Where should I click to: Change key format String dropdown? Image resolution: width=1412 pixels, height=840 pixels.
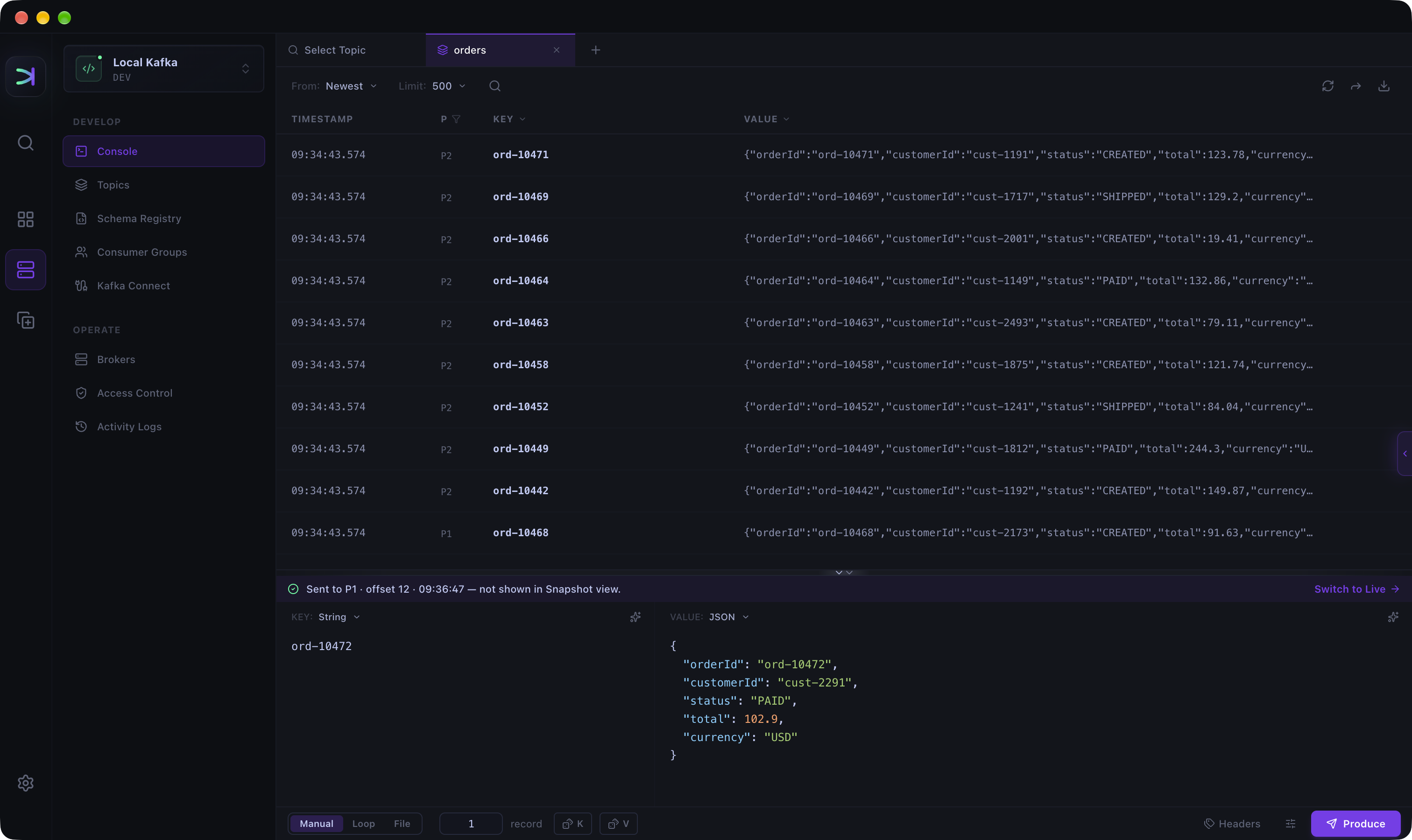click(x=339, y=617)
